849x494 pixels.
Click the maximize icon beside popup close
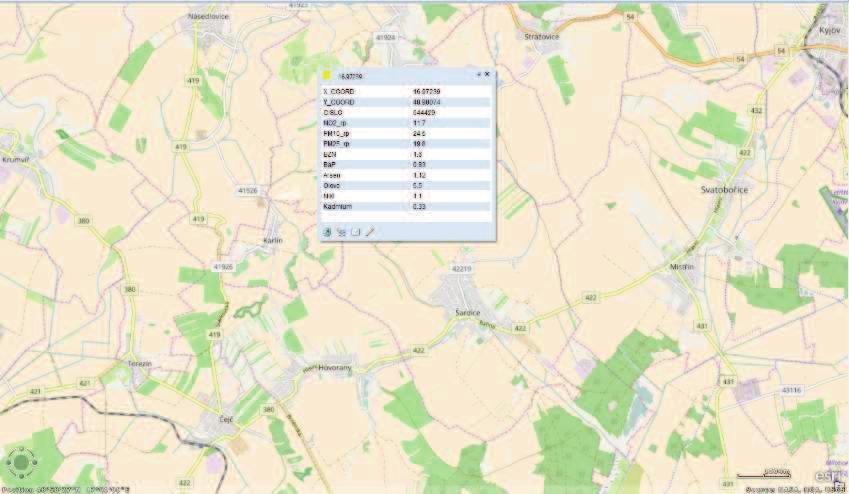pos(478,74)
